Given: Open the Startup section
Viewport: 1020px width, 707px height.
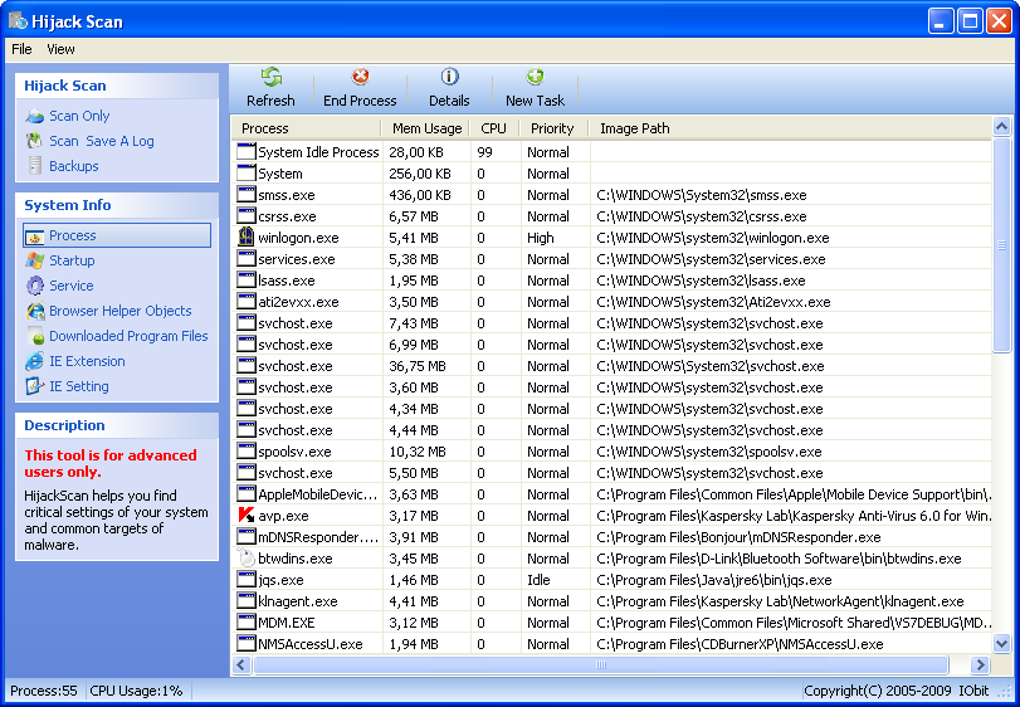Looking at the screenshot, I should tap(72, 261).
